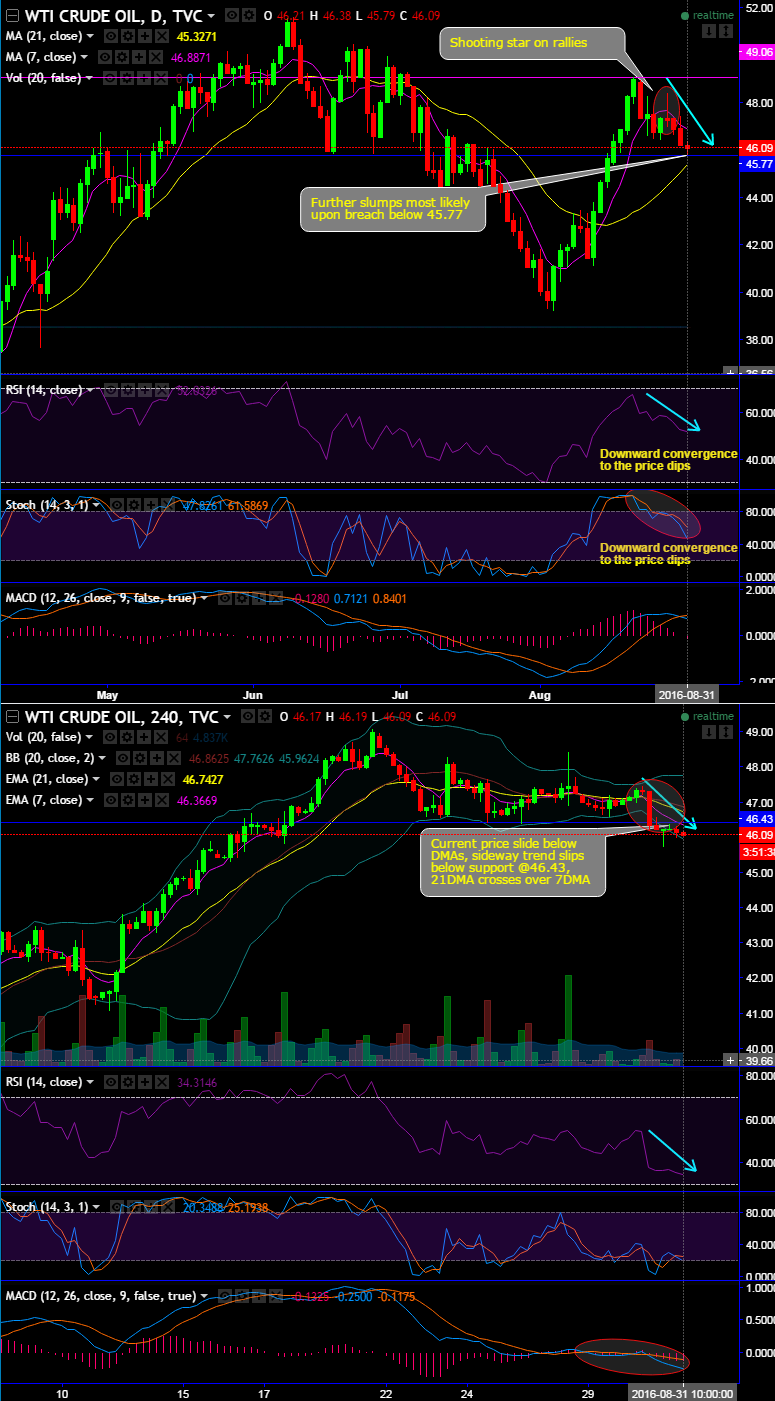Open settings gear for MA (21, close)

pos(128,36)
